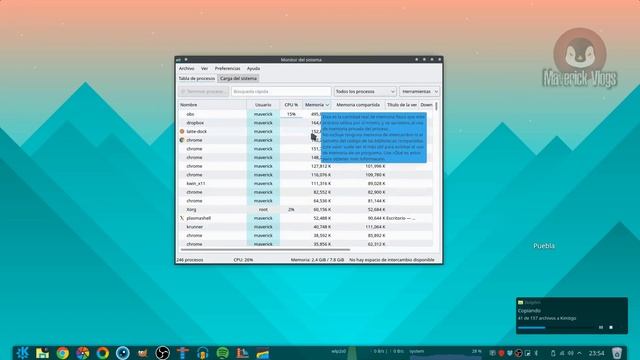Click the orange ring dock icon
The width and height of the screenshot is (640, 360).
102,353
